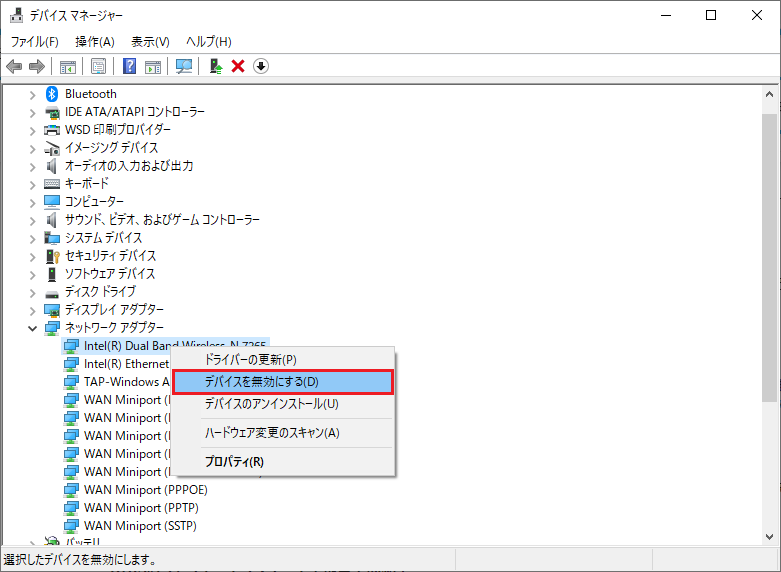Open the 操作(A) menu
The image size is (781, 572).
(x=95, y=41)
